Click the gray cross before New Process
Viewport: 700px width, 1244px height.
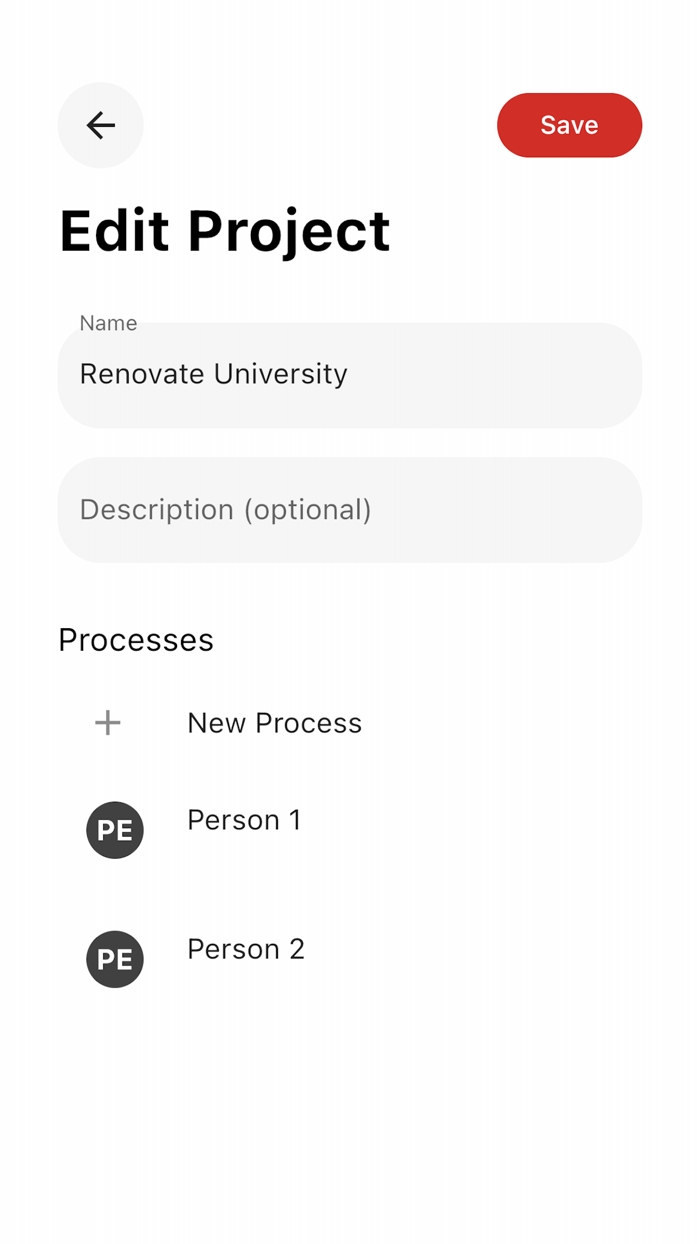click(108, 723)
